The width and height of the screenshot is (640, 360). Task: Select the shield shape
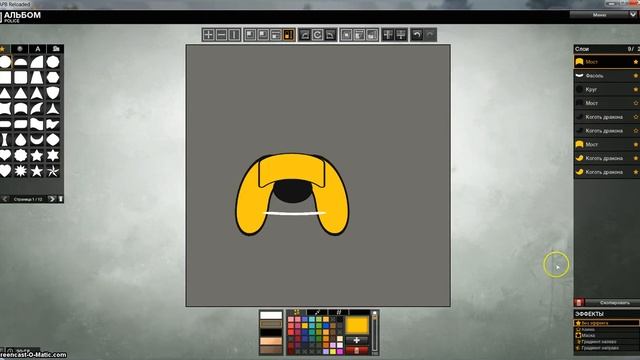pos(53,93)
